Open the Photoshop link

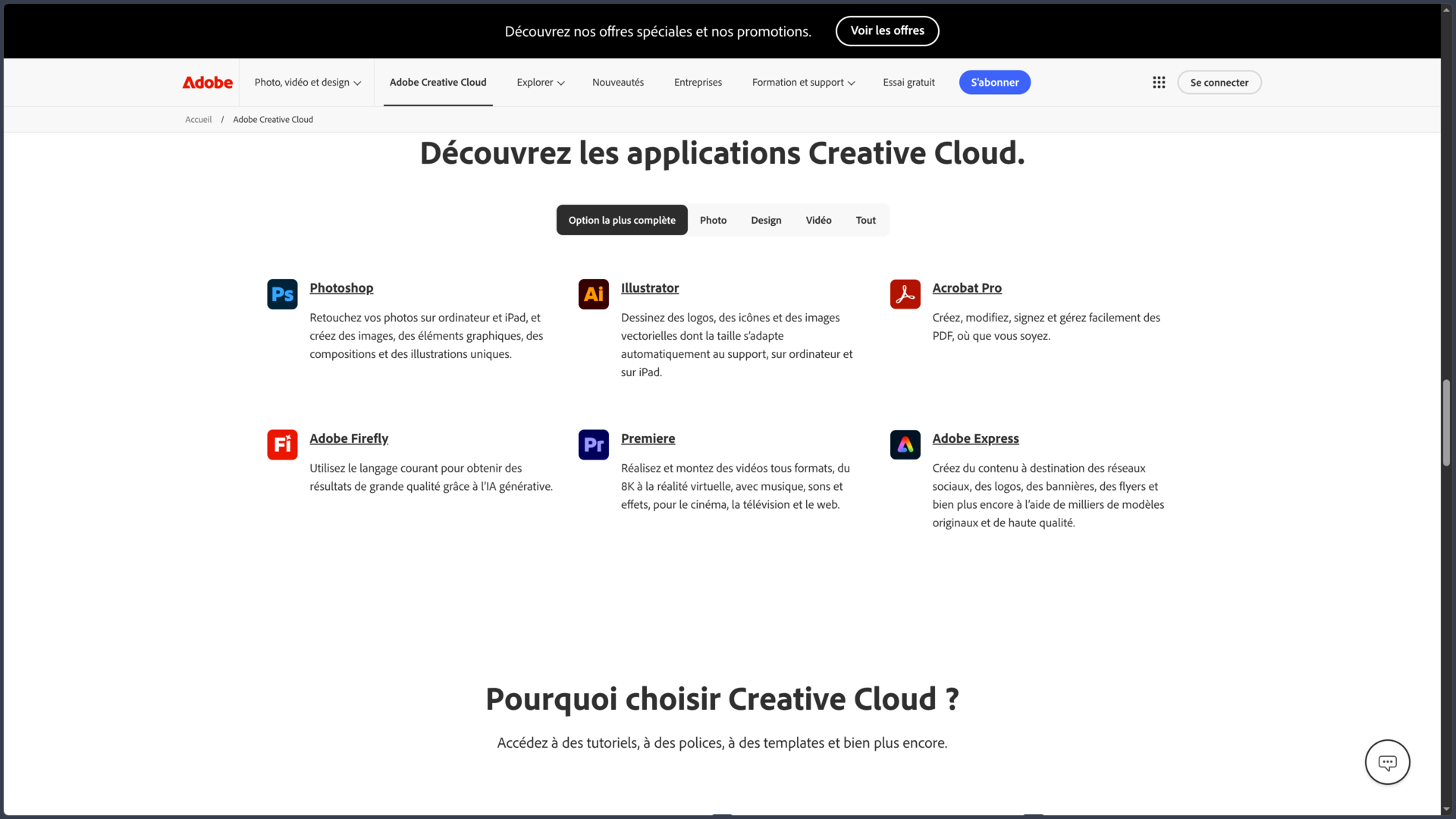point(341,288)
